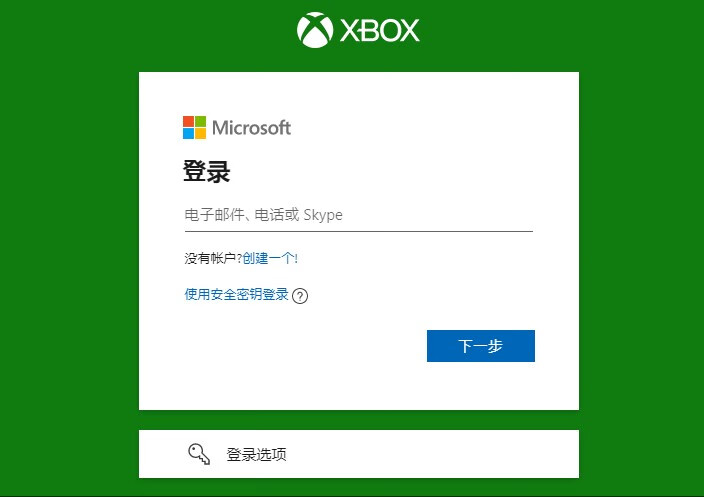Select 使用安全密钥登录 link
Image resolution: width=704 pixels, height=497 pixels.
click(236, 295)
